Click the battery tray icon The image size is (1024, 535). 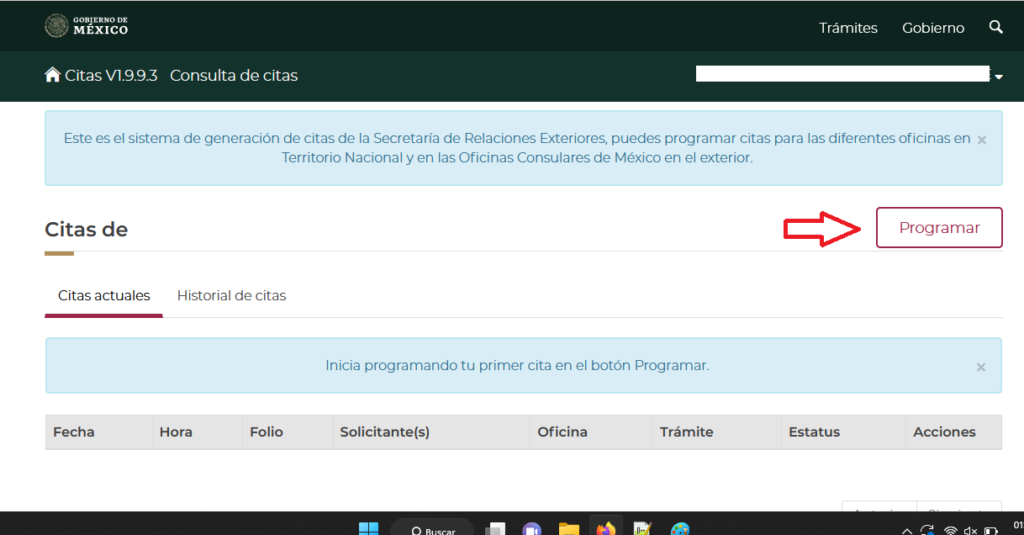[991, 530]
